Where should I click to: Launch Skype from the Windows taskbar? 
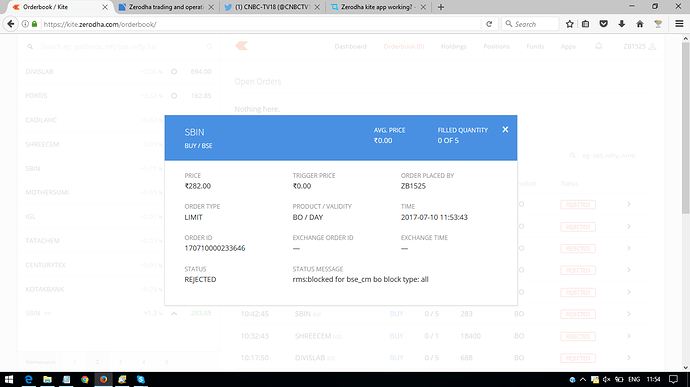click(x=141, y=379)
